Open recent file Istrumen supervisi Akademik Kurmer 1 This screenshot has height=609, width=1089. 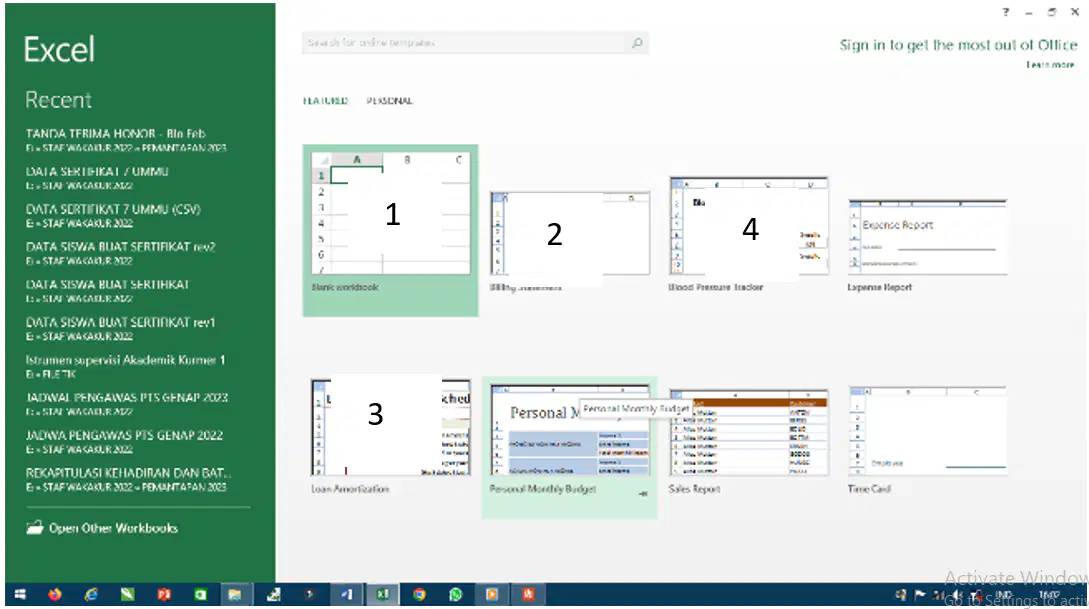click(126, 366)
